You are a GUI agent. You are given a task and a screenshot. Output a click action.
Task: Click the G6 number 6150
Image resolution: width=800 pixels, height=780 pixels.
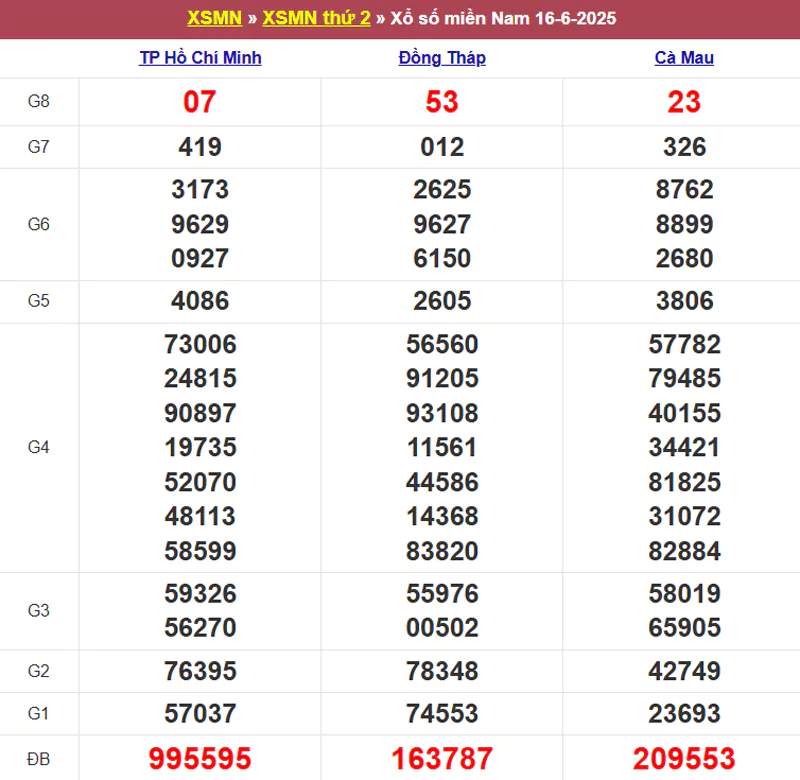click(x=442, y=258)
